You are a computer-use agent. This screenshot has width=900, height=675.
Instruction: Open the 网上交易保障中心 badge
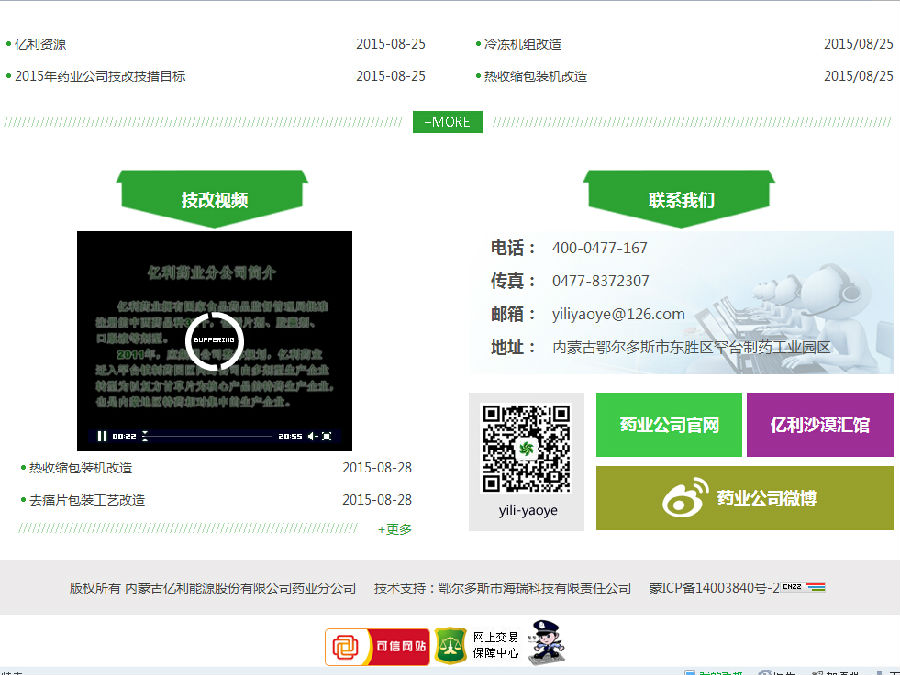478,646
